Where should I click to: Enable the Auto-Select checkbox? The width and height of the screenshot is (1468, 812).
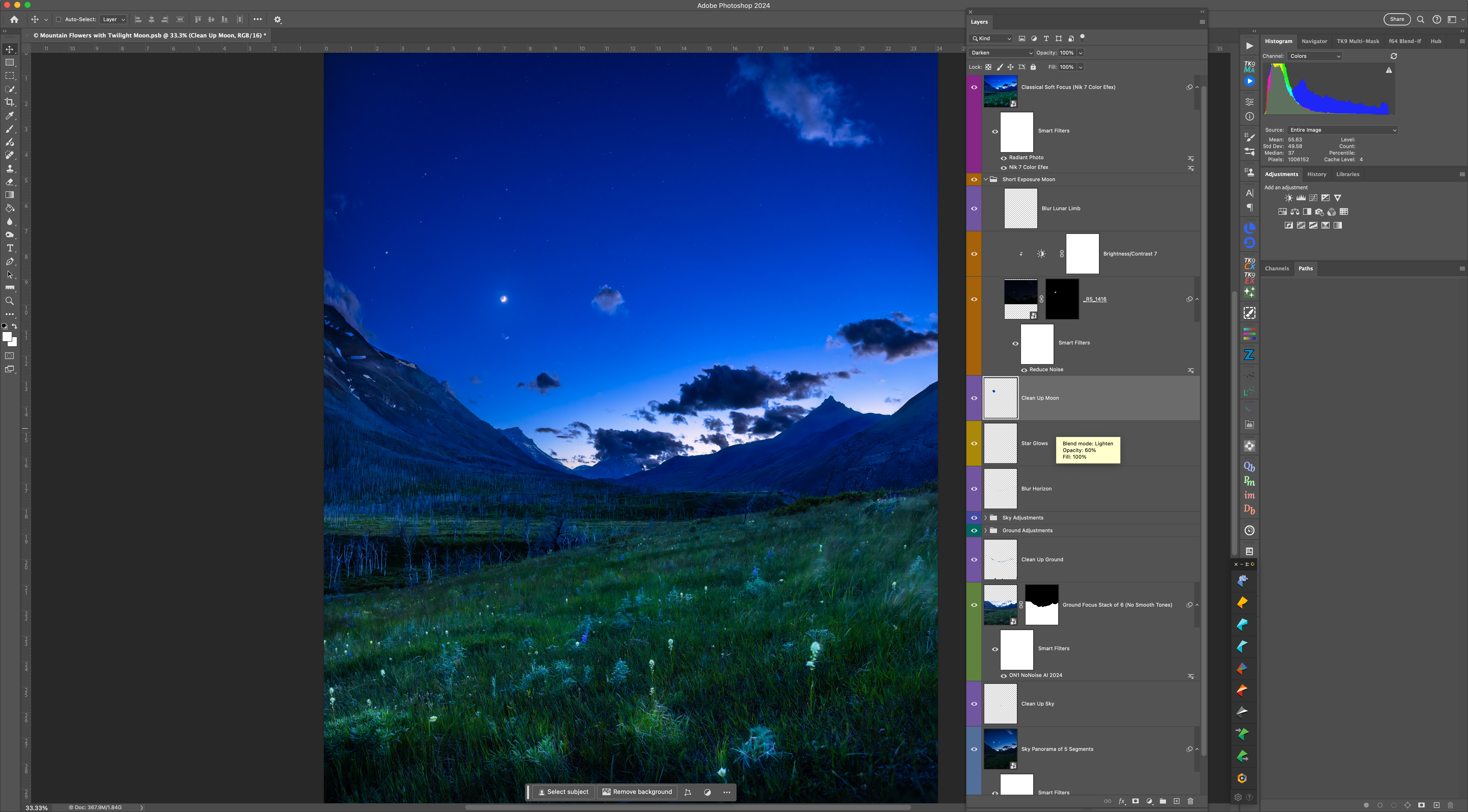(59, 19)
